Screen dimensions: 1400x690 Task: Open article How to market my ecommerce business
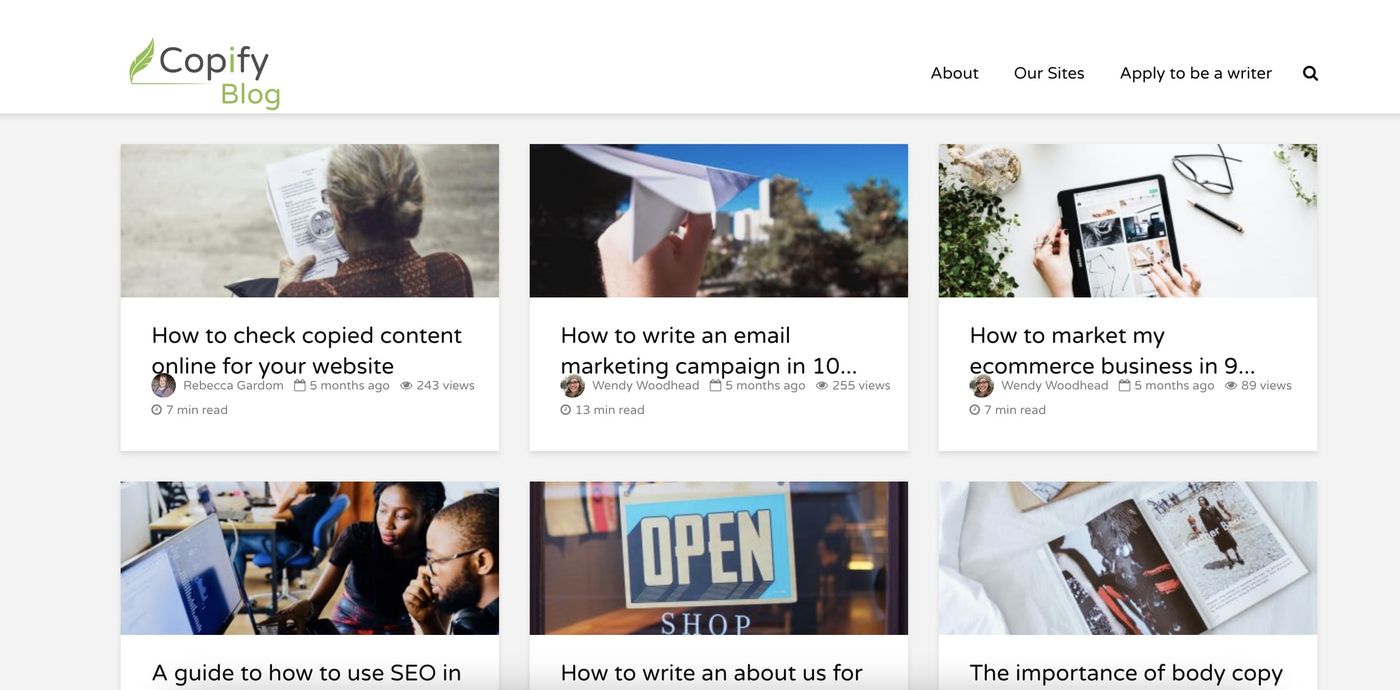(x=1112, y=350)
